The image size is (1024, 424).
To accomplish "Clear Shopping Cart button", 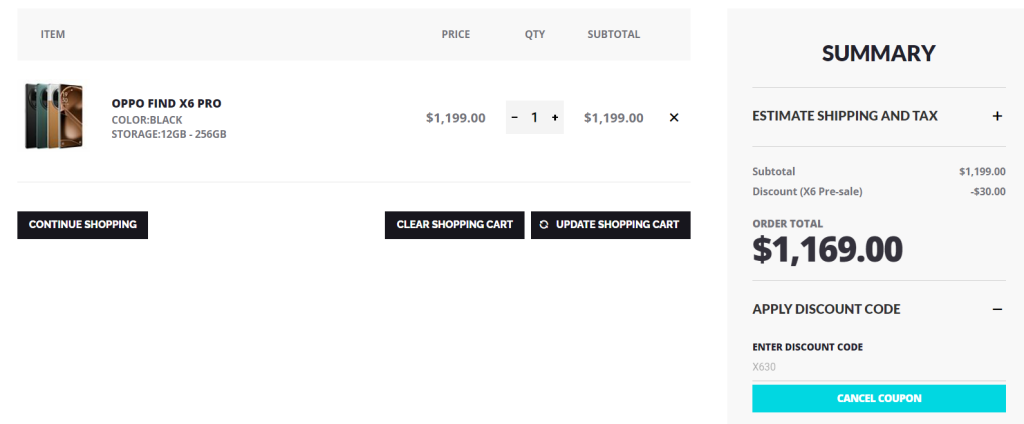I will tap(454, 225).
